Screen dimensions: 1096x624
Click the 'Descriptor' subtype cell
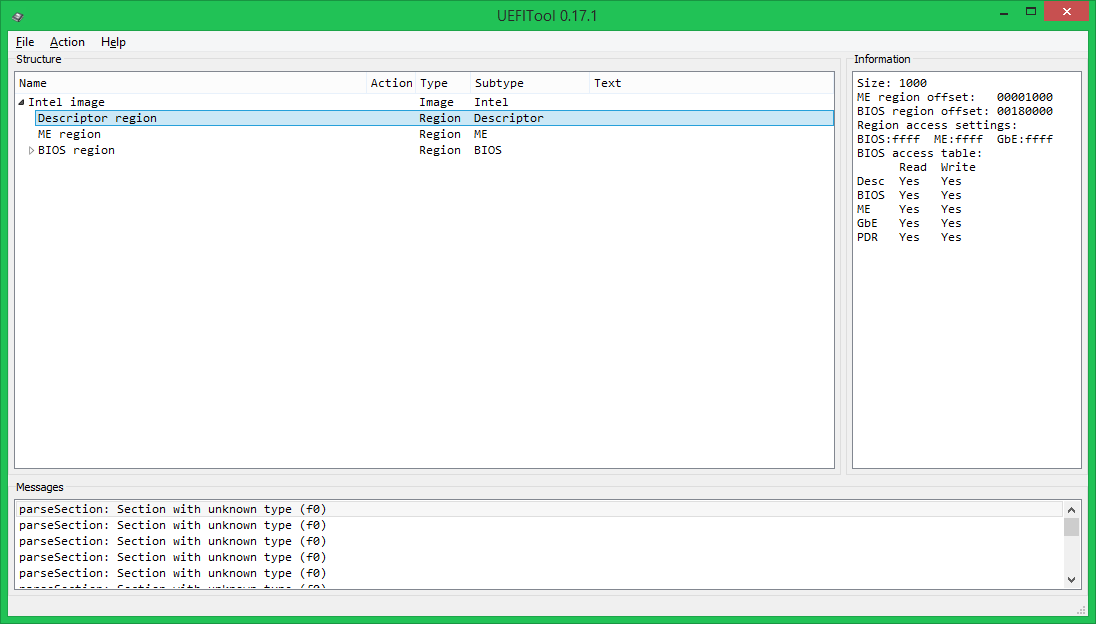pos(509,118)
